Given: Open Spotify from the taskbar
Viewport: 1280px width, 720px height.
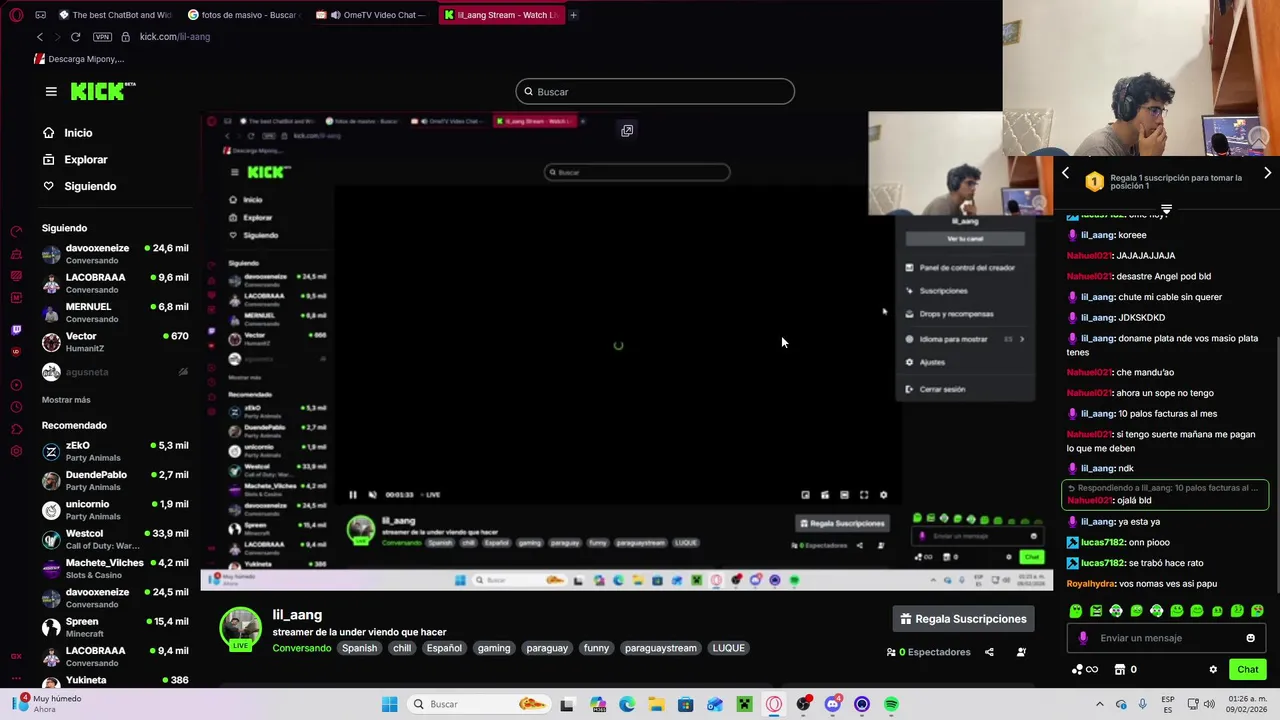Looking at the screenshot, I should point(891,704).
